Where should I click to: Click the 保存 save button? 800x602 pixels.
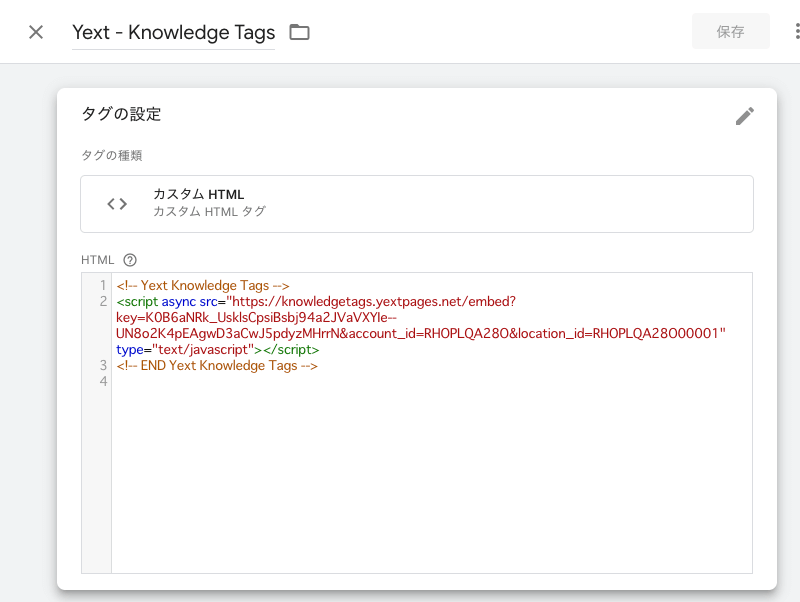731,32
